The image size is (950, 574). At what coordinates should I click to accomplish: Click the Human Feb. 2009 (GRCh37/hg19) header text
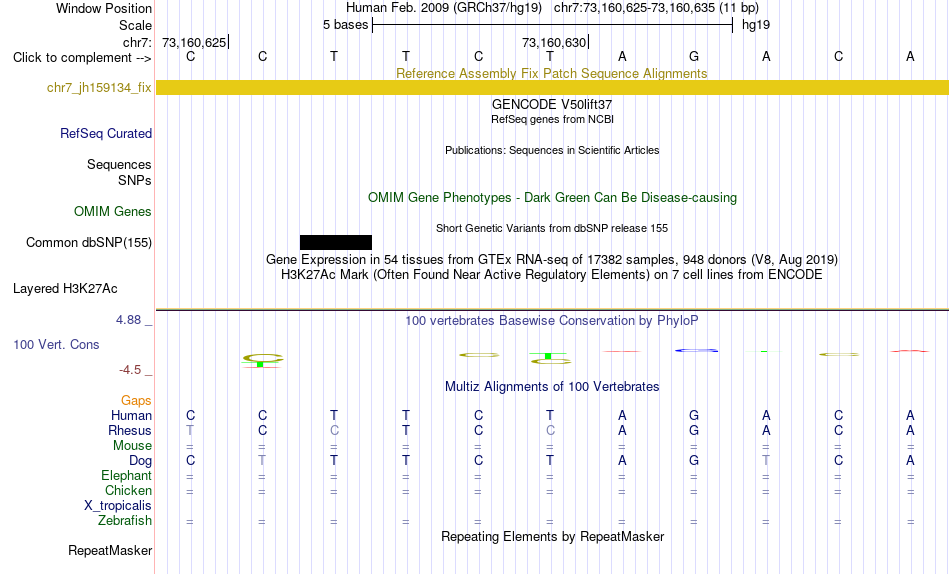coord(443,8)
